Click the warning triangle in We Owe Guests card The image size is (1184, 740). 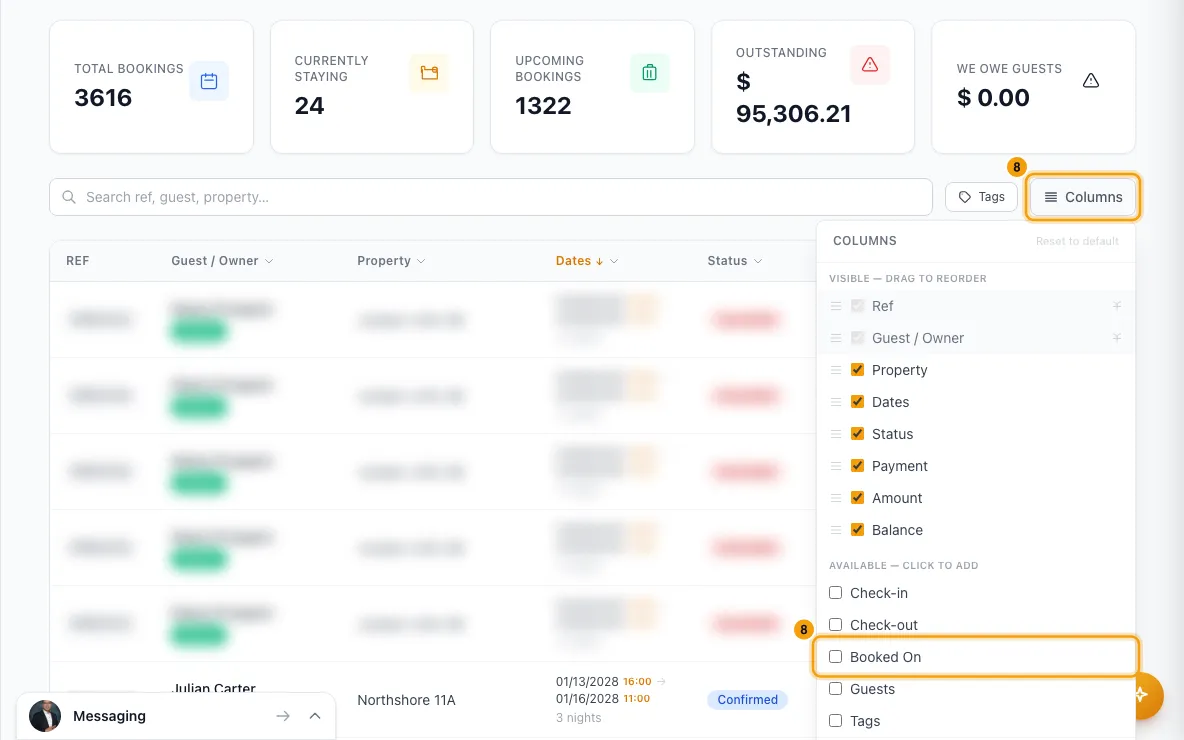(x=1090, y=81)
